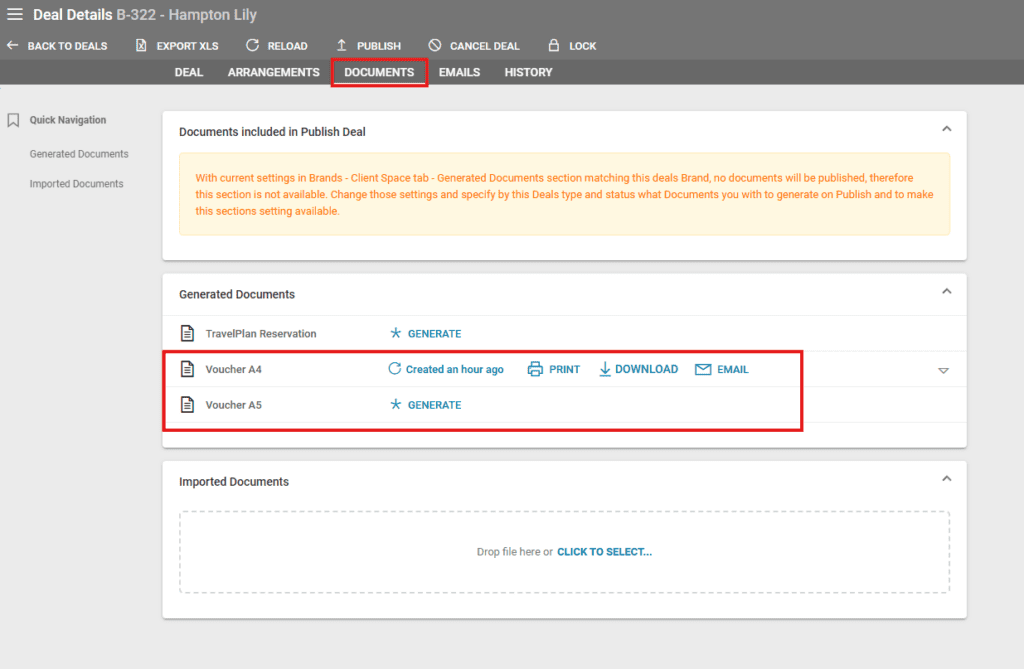Image resolution: width=1024 pixels, height=669 pixels.
Task: Open the History tab
Action: 528,72
